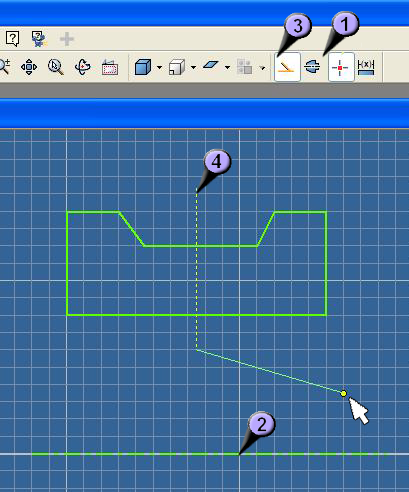Viewport: 409px width, 492px height.
Task: Open the red dashed rectangle view icon
Action: pyautogui.click(x=110, y=67)
